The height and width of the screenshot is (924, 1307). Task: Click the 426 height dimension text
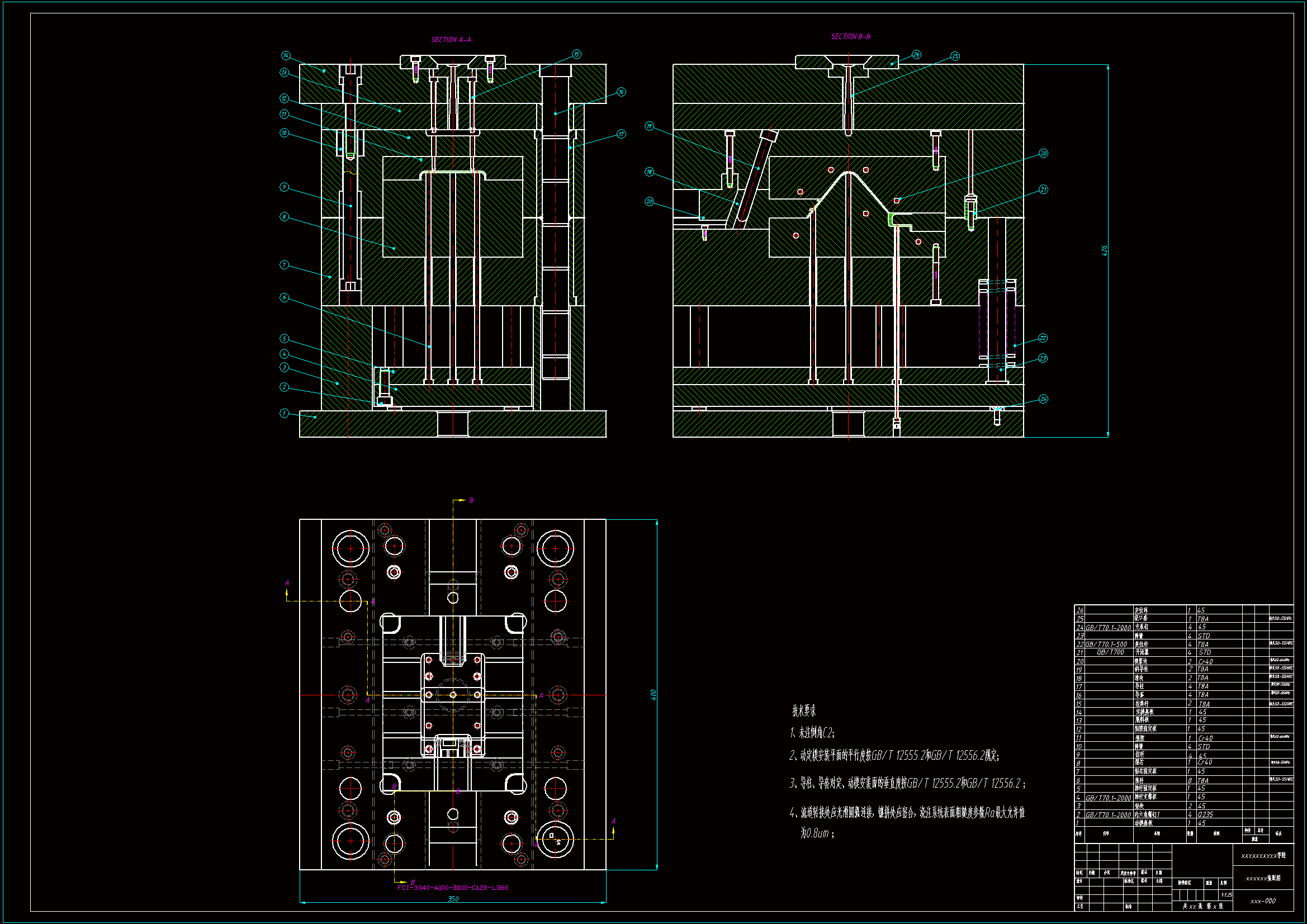coord(1104,250)
